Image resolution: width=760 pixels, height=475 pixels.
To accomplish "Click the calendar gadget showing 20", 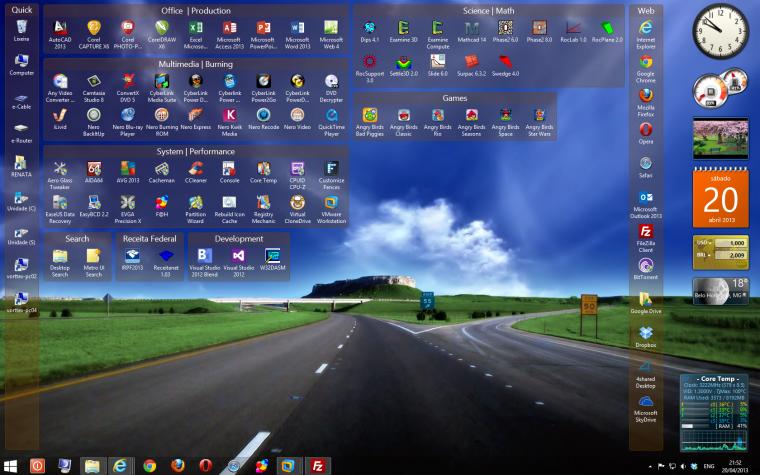I will (x=720, y=197).
